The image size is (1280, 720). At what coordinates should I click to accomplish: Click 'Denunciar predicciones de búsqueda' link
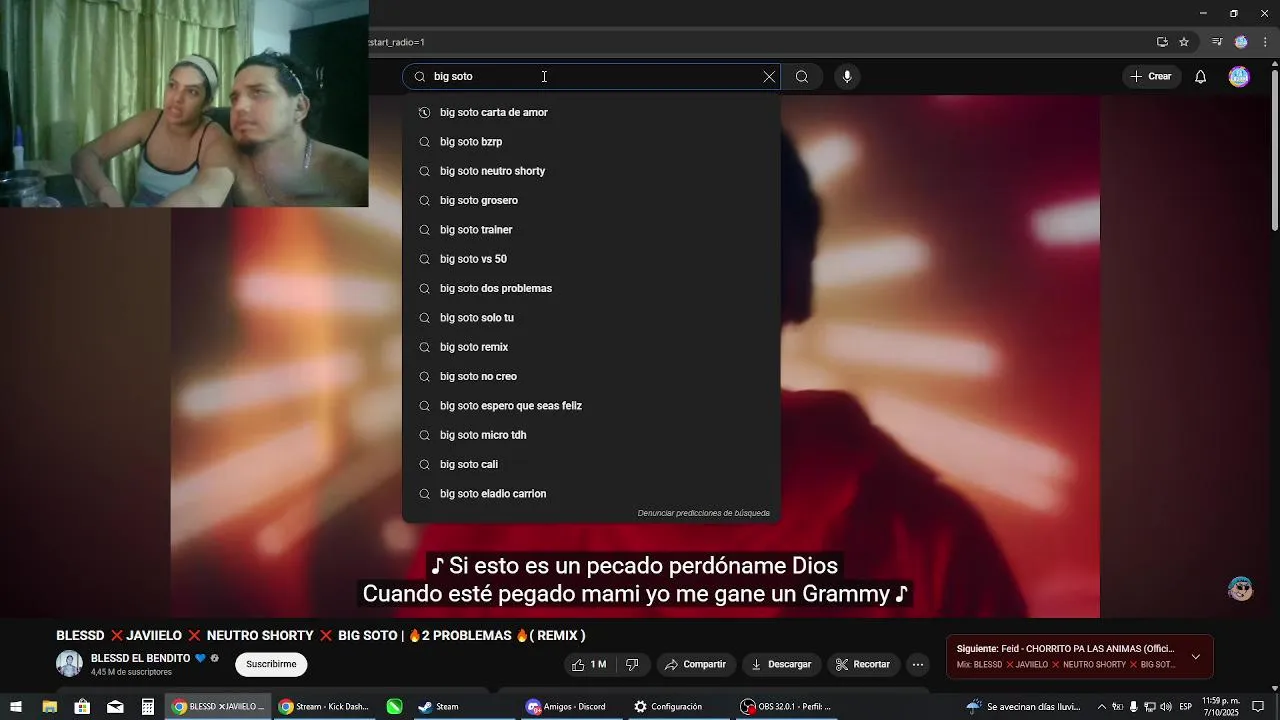point(704,513)
